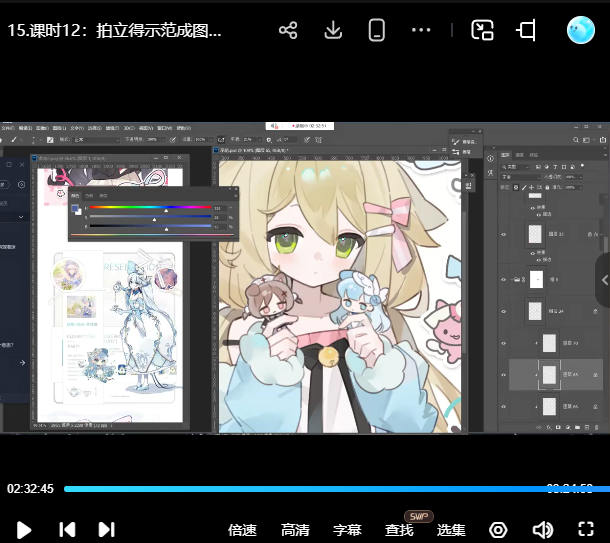The height and width of the screenshot is (543, 610).
Task: Open the three-dot more options menu
Action: click(x=421, y=30)
